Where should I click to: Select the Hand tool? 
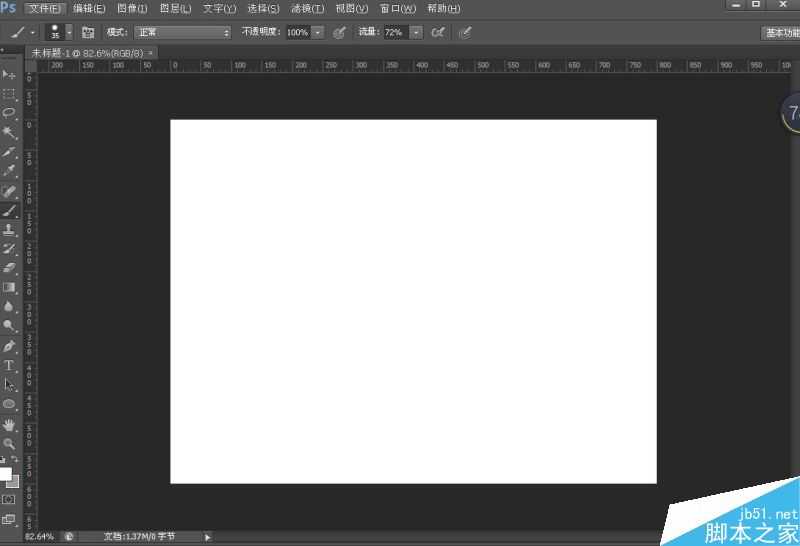pyautogui.click(x=9, y=424)
